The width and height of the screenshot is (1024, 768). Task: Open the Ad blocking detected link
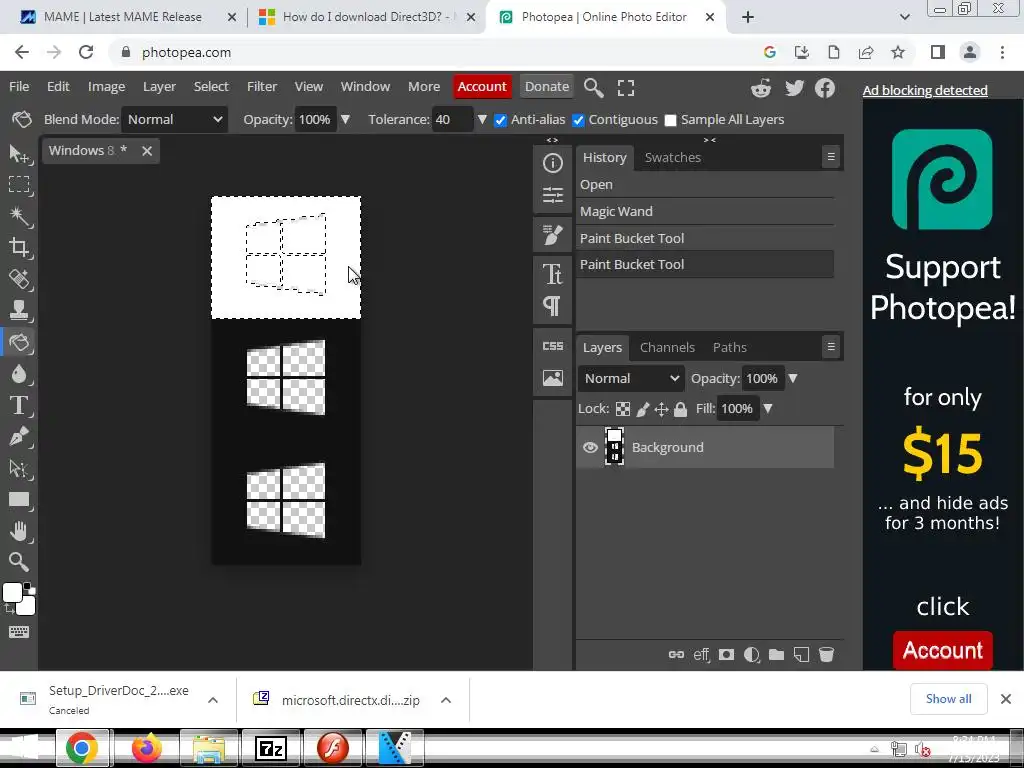925,90
